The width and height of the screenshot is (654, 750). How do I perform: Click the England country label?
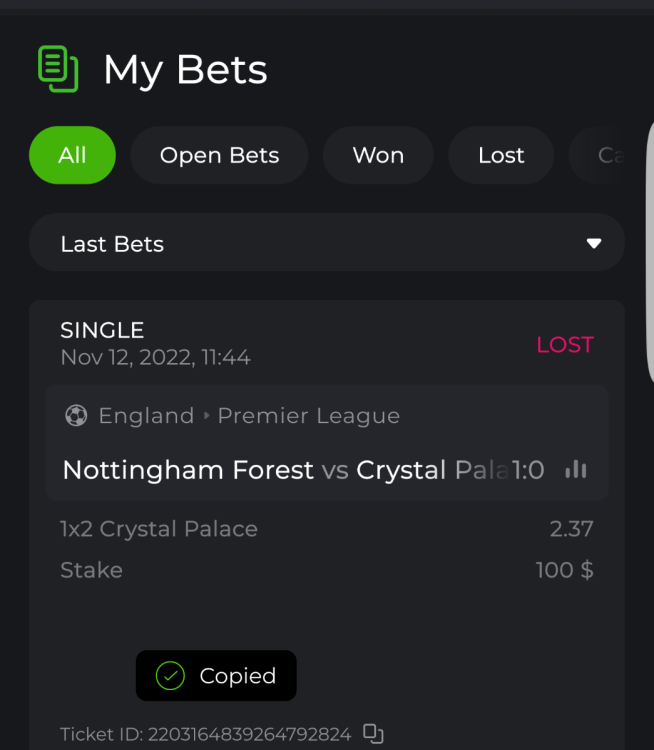click(x=146, y=416)
